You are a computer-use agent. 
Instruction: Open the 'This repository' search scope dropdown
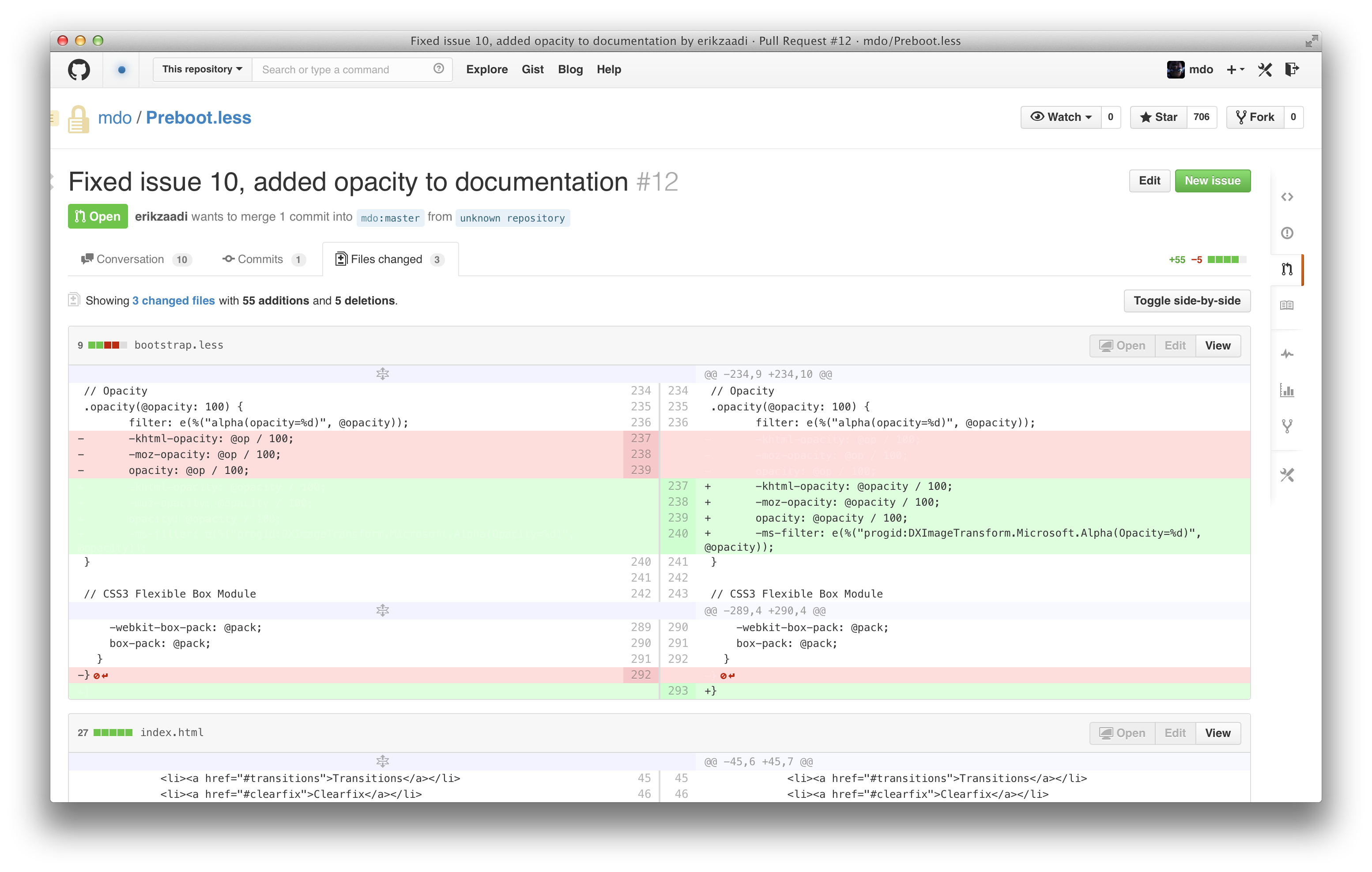[201, 69]
